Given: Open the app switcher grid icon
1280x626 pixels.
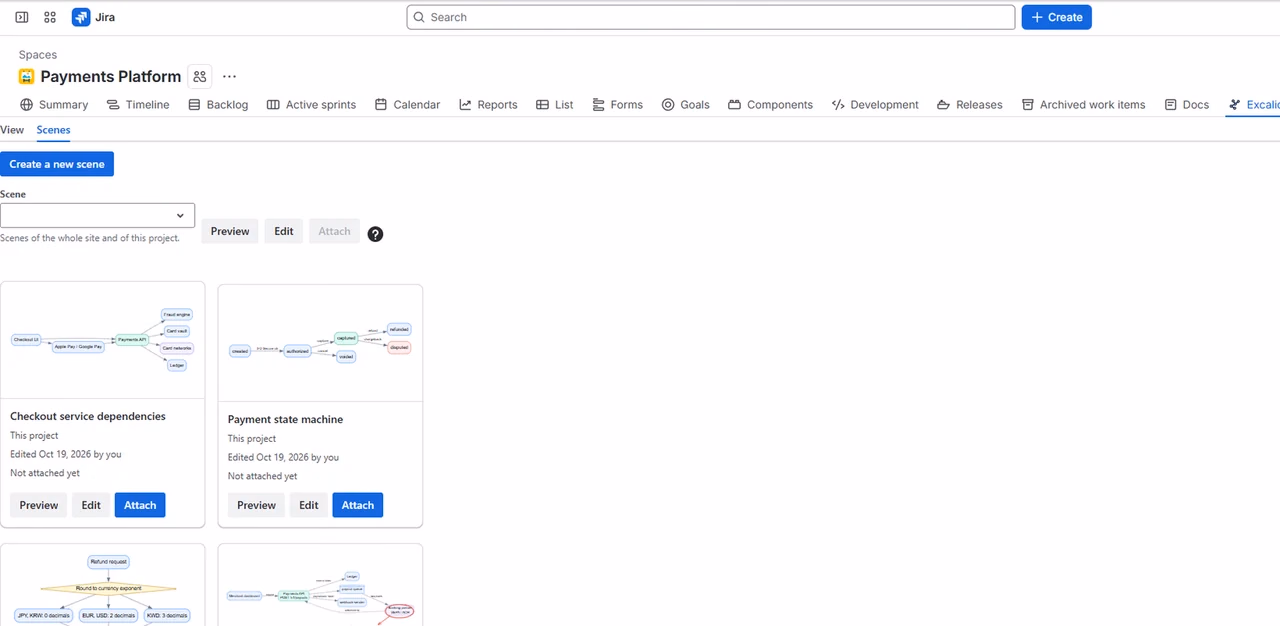Looking at the screenshot, I should point(50,17).
